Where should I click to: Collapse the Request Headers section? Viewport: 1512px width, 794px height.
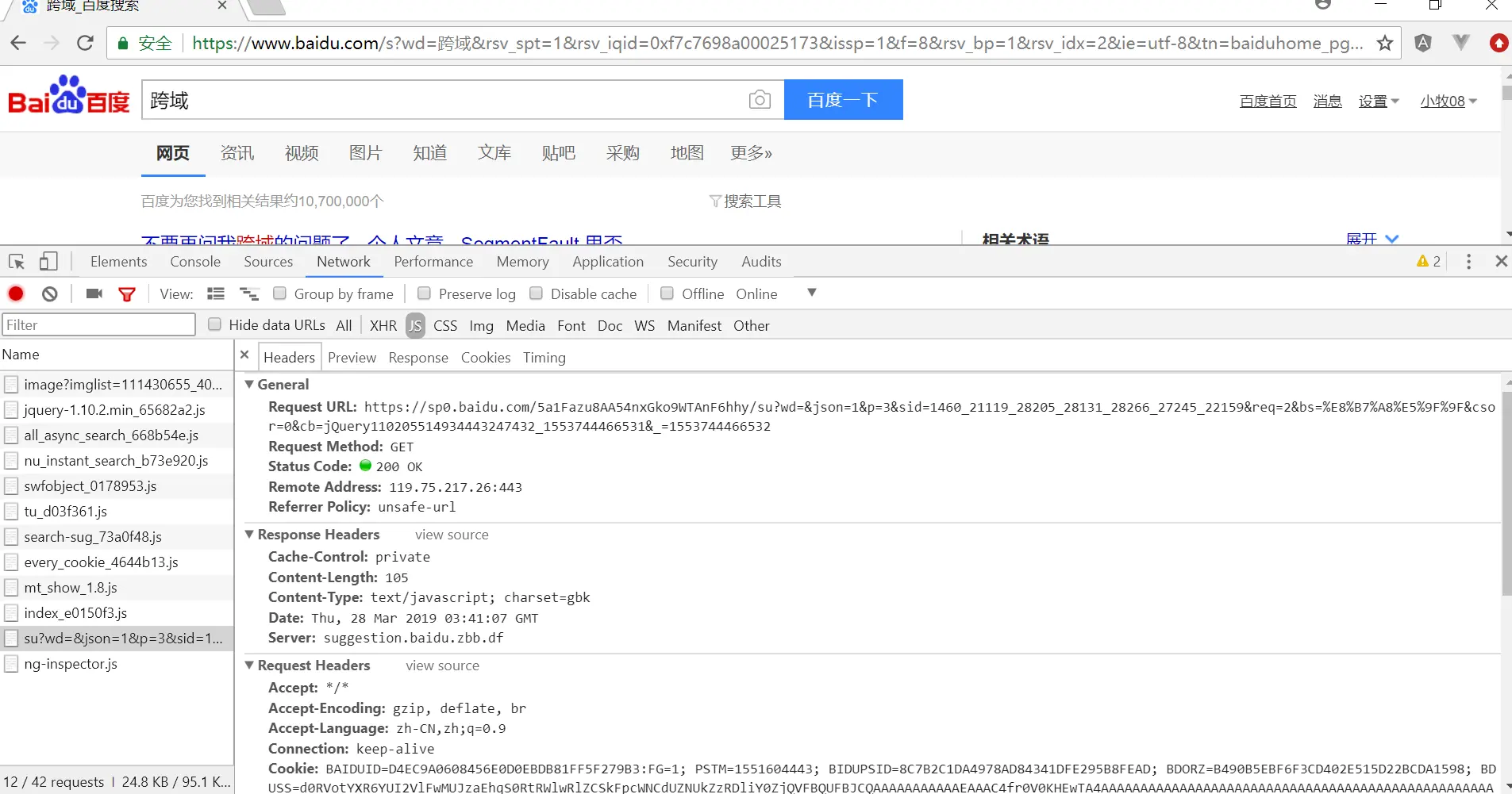click(249, 665)
